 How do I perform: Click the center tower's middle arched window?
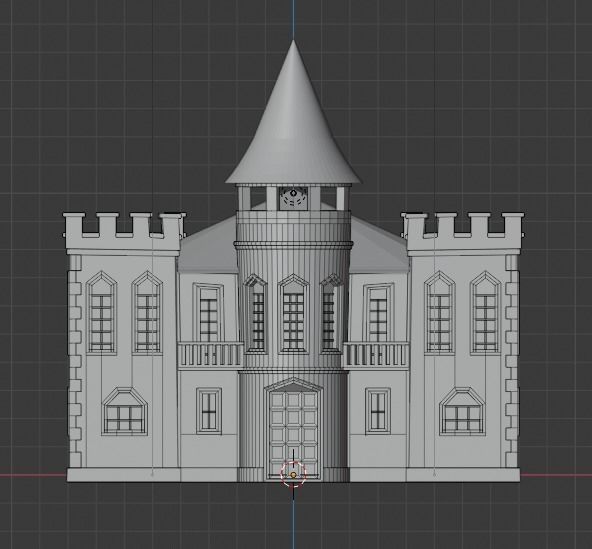tap(293, 314)
